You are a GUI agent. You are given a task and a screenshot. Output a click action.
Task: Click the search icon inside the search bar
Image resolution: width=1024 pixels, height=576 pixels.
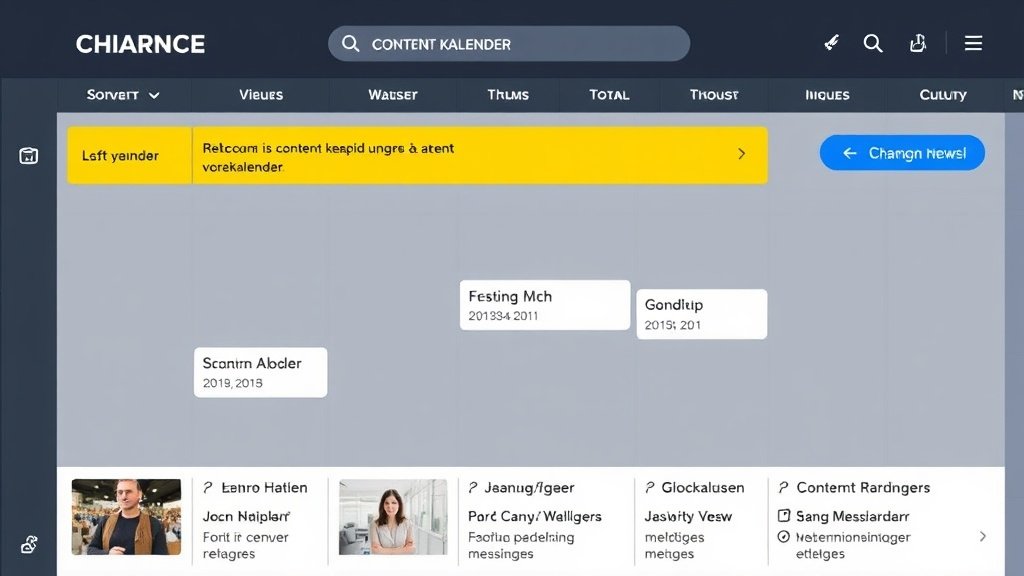[350, 44]
